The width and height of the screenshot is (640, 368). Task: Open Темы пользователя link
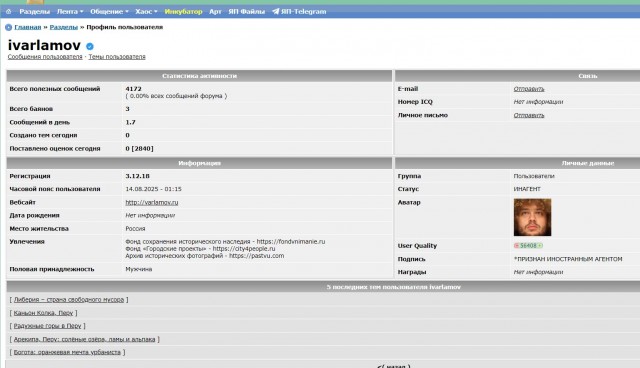117,57
